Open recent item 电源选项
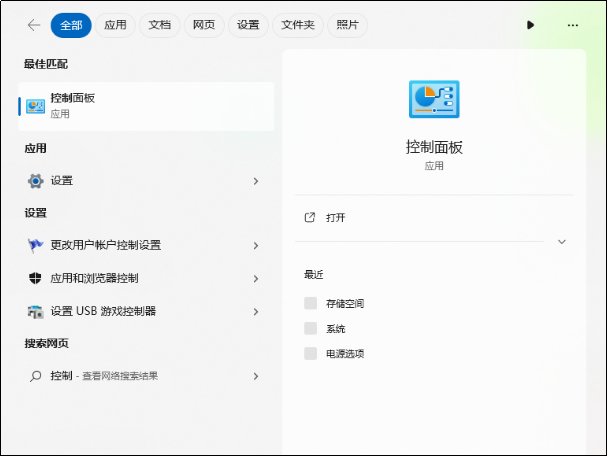Screen dimensions: 608x457 click(345, 354)
